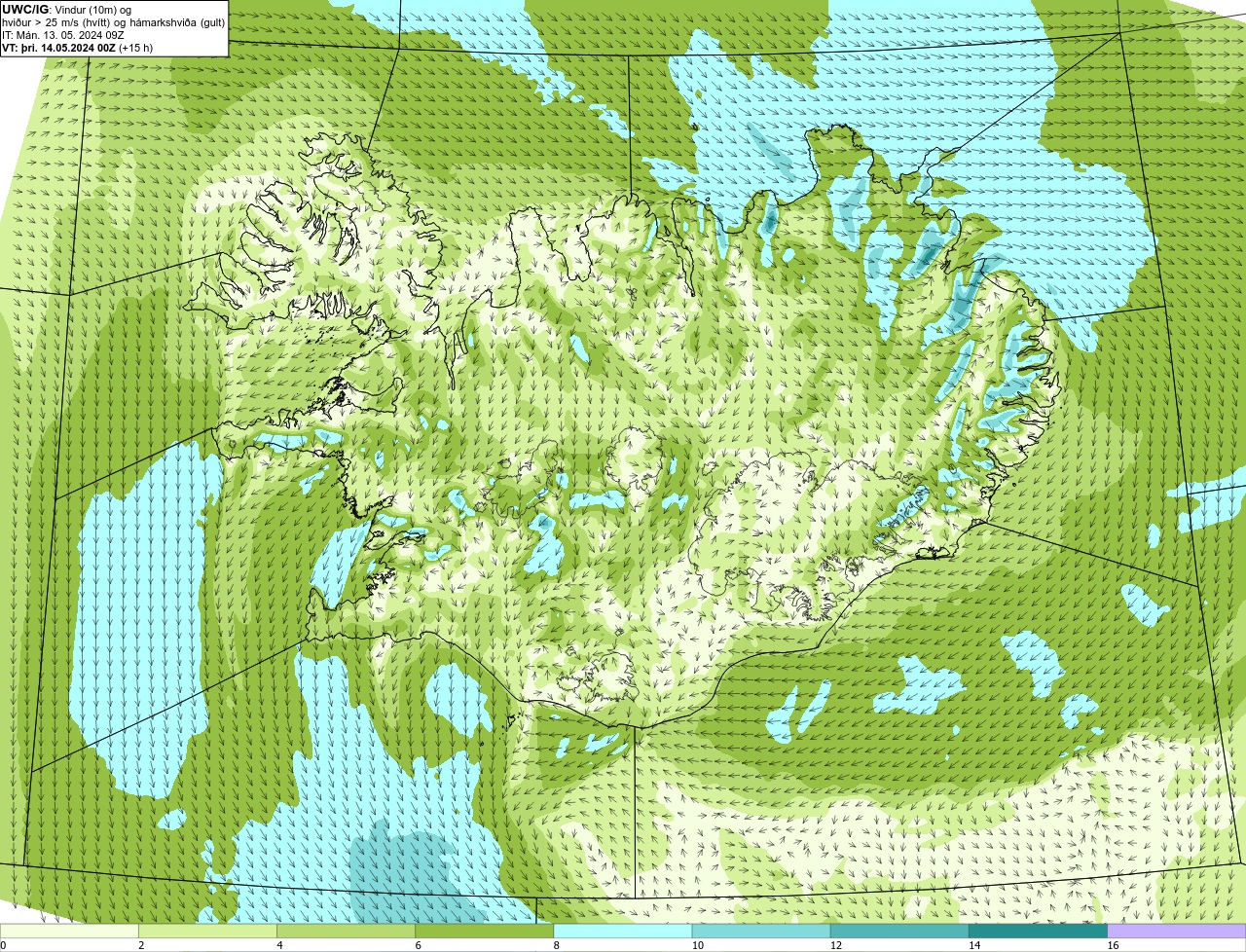Click the '2' scale label
This screenshot has height=952, width=1246.
coord(141,945)
